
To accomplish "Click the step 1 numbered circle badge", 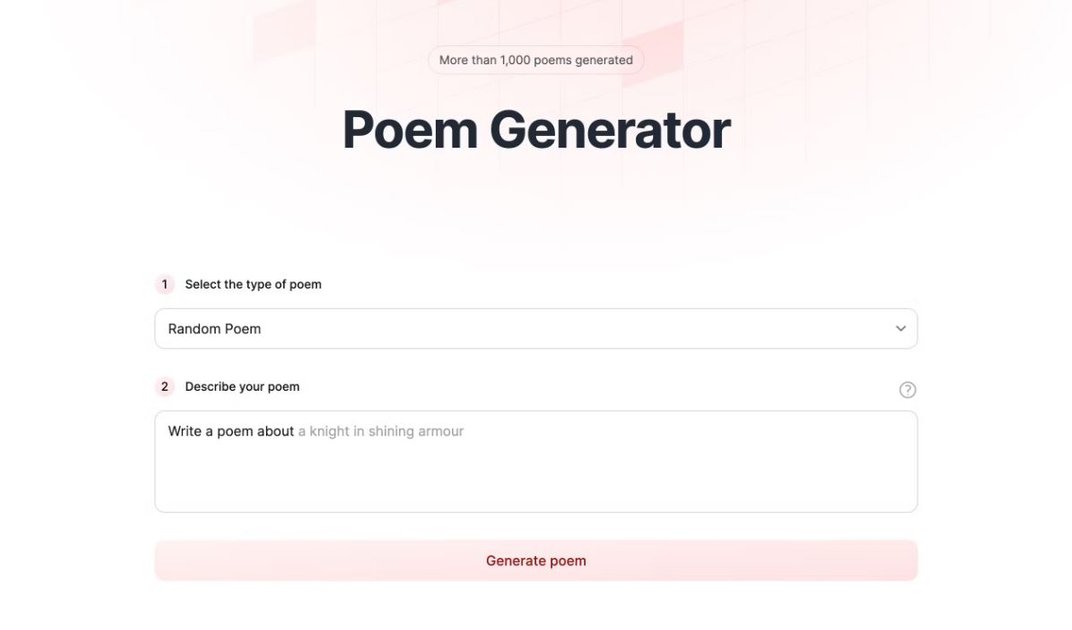I will pyautogui.click(x=165, y=284).
